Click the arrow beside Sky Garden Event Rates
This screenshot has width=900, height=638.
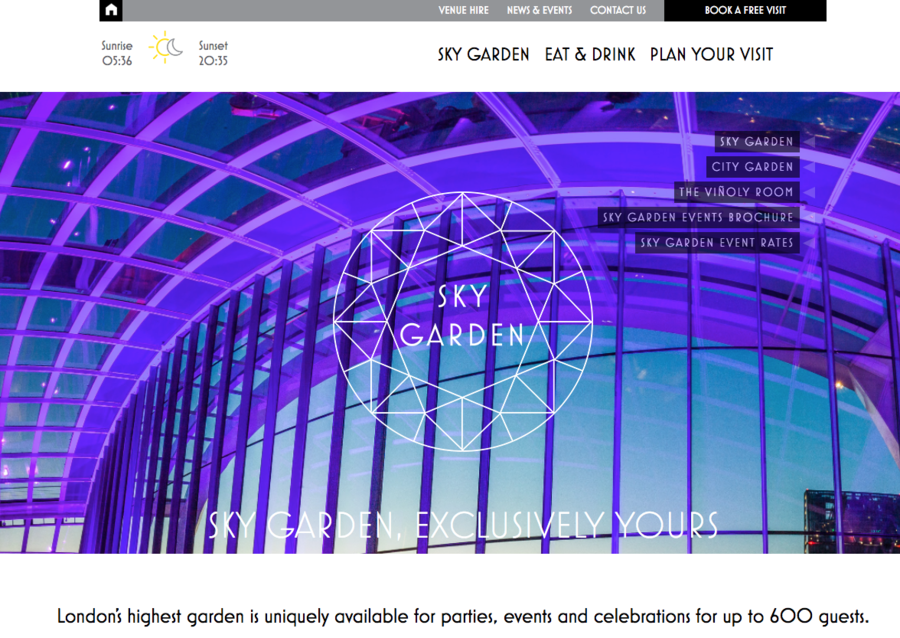click(x=809, y=243)
